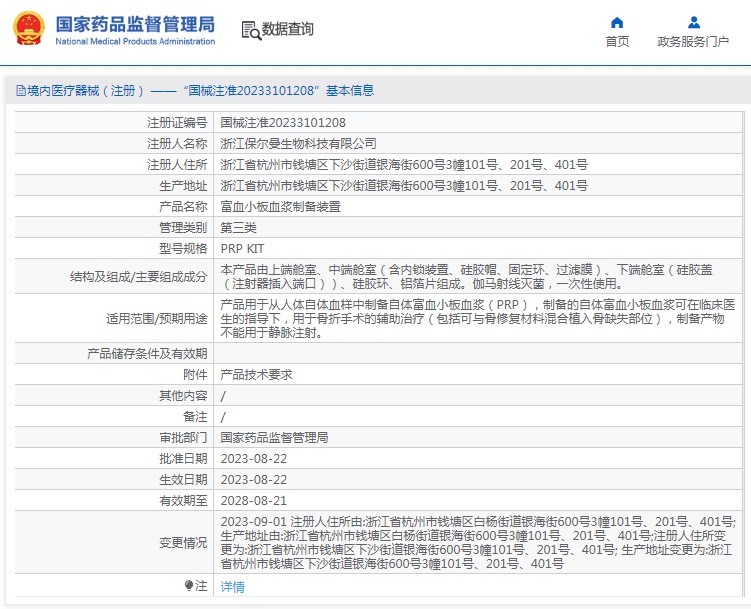Click the document icon beside 境内医疗器械

(x=21, y=90)
